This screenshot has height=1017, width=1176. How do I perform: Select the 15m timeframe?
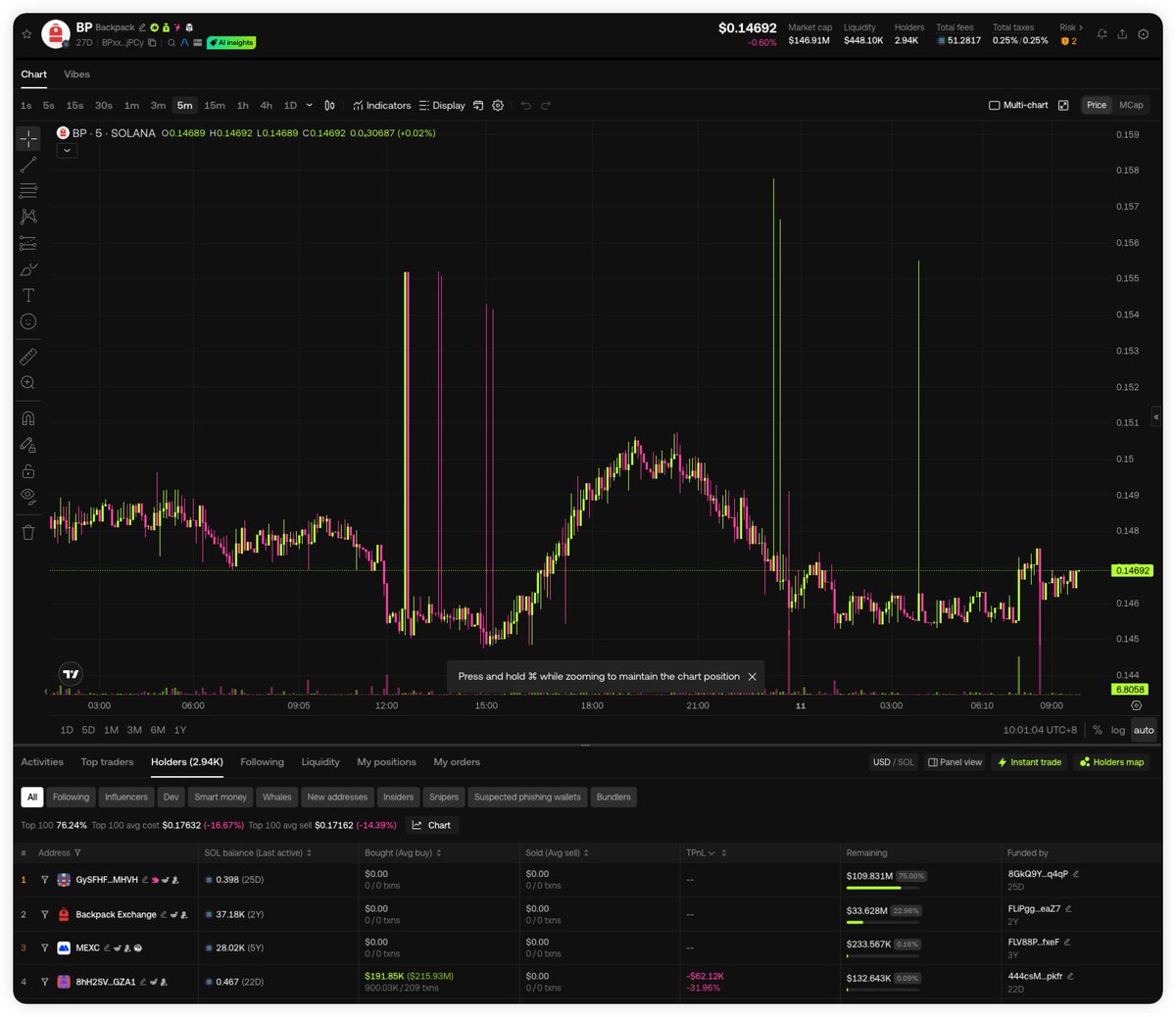tap(215, 106)
